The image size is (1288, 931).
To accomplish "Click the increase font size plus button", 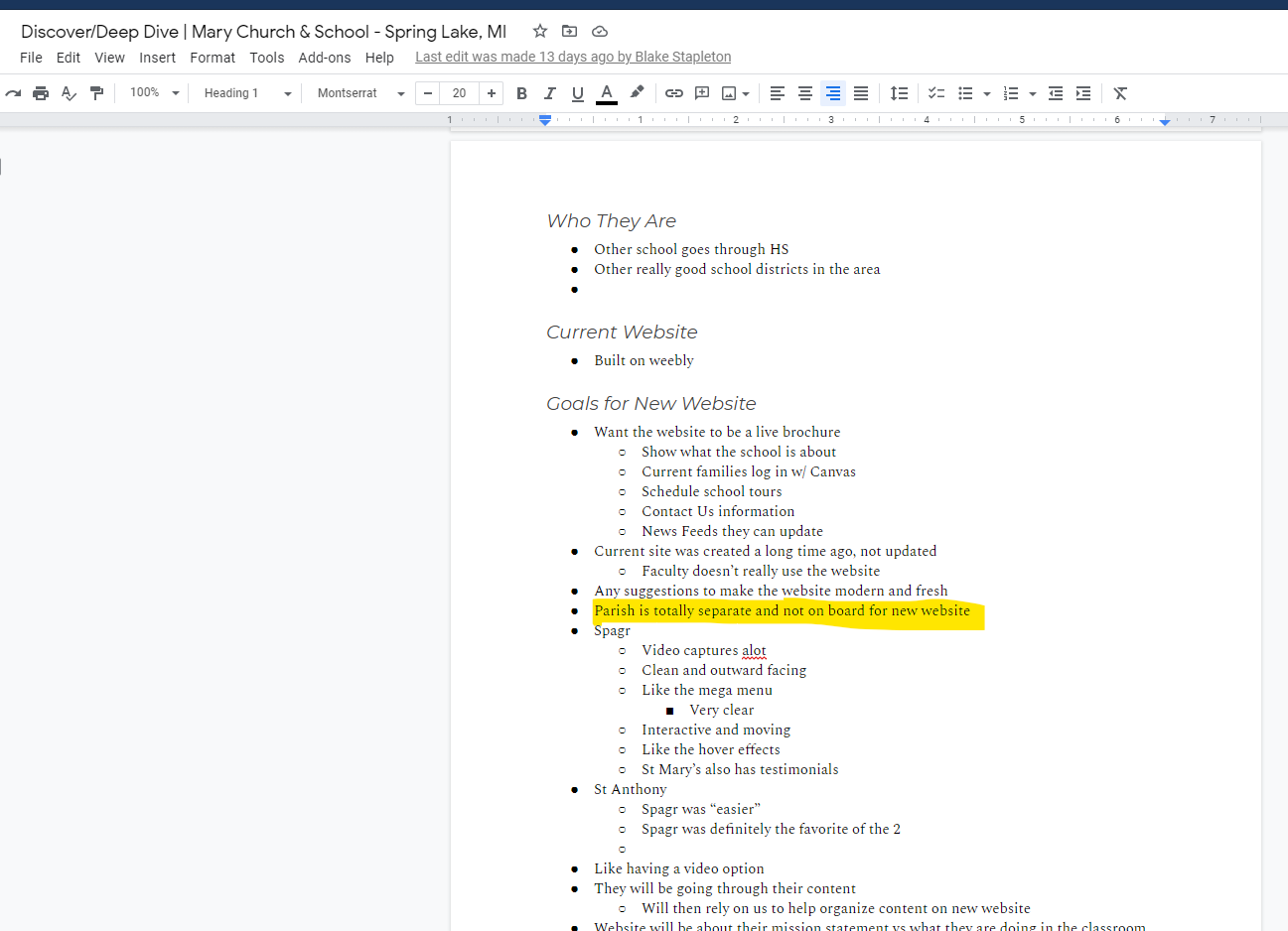I will click(492, 93).
